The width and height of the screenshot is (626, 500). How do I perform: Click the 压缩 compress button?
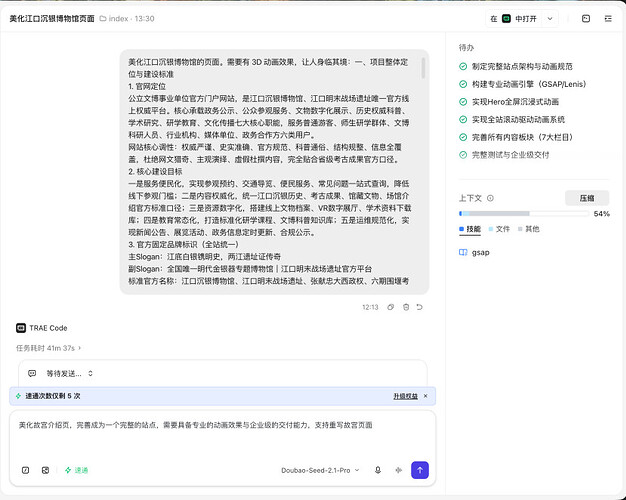pyautogui.click(x=587, y=198)
